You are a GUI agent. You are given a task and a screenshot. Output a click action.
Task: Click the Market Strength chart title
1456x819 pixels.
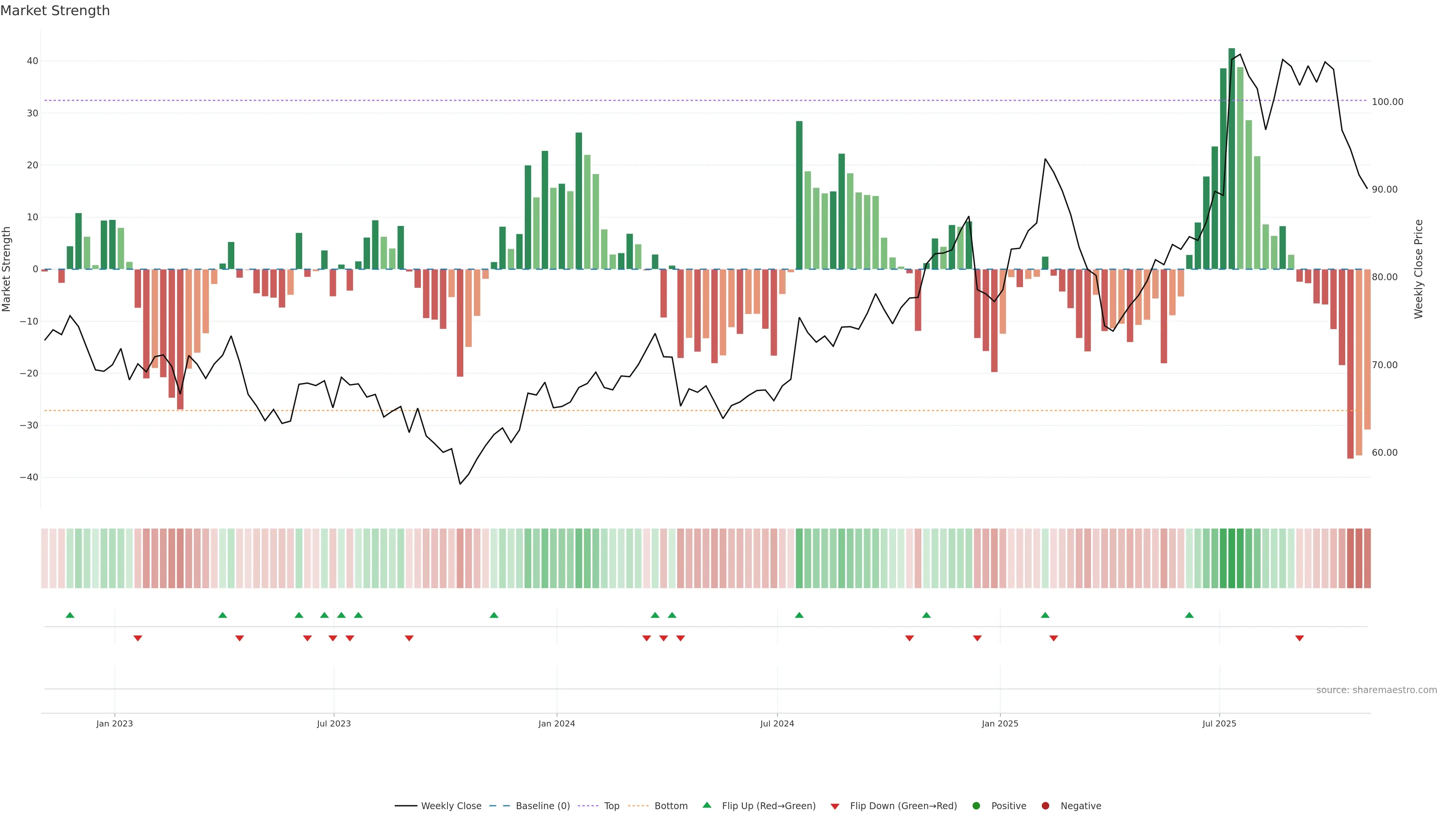[55, 11]
